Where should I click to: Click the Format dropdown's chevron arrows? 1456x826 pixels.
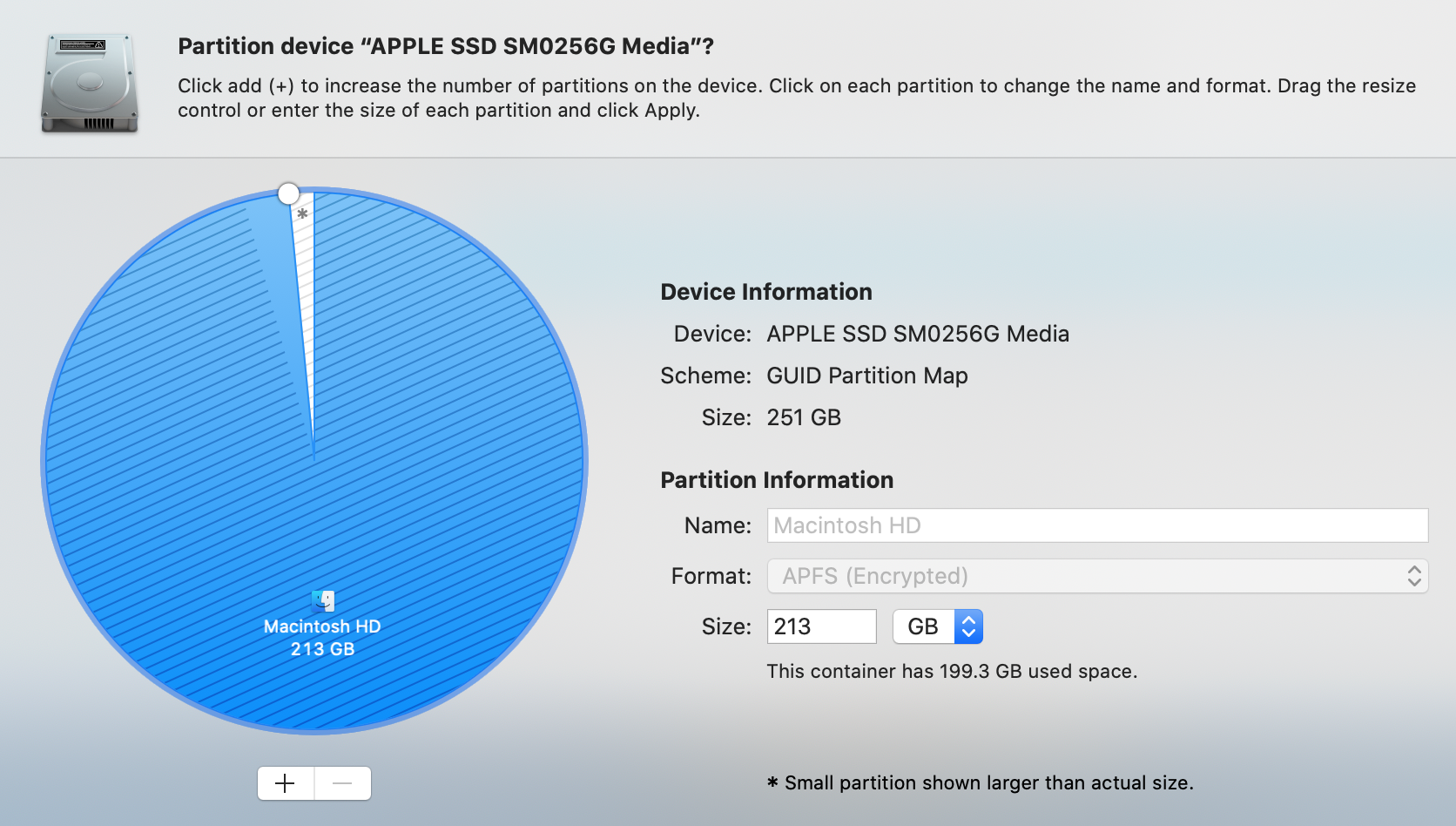click(1413, 576)
